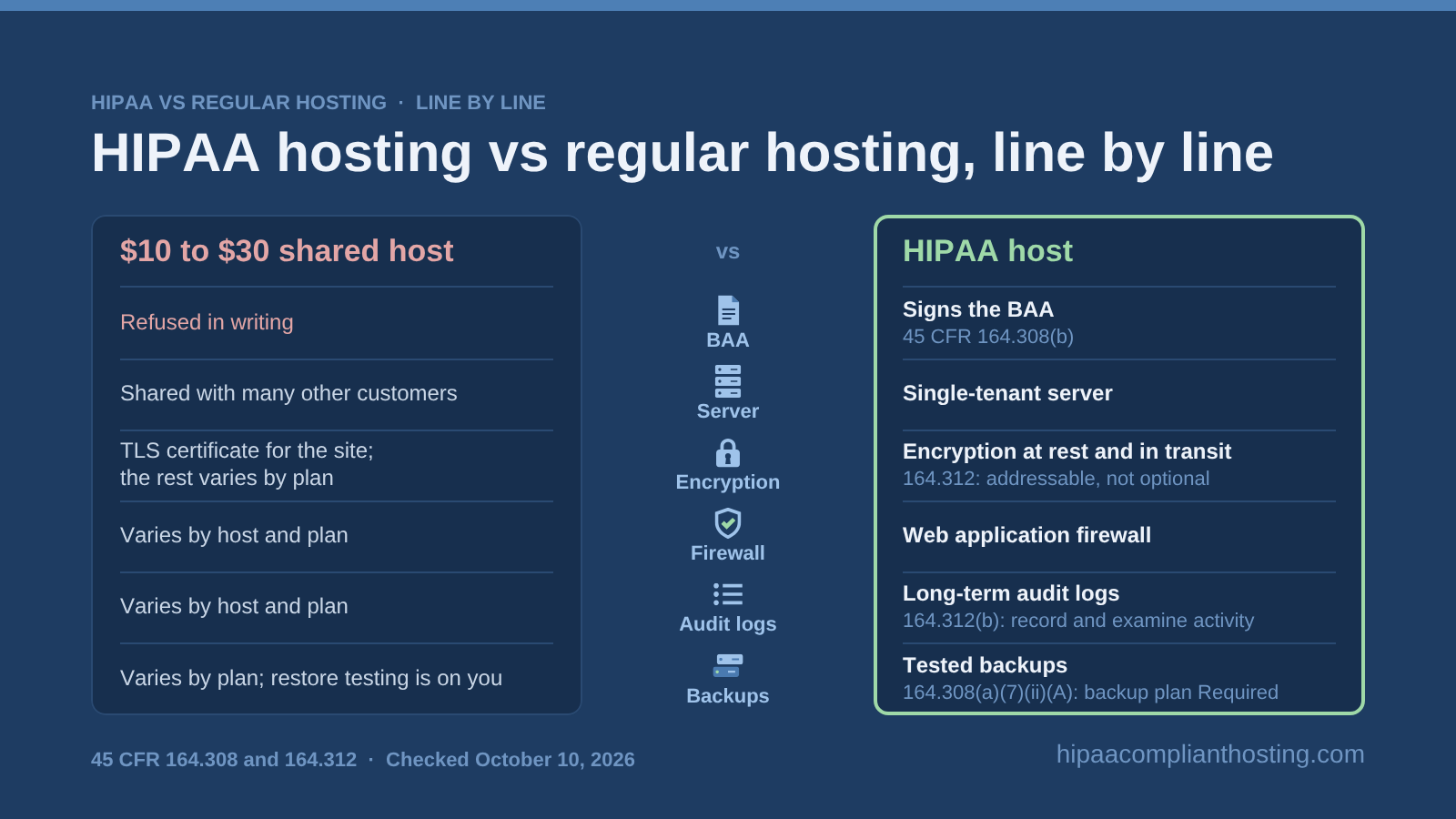1456x819 pixels.
Task: Click the Server rack icon
Action: coord(728,381)
